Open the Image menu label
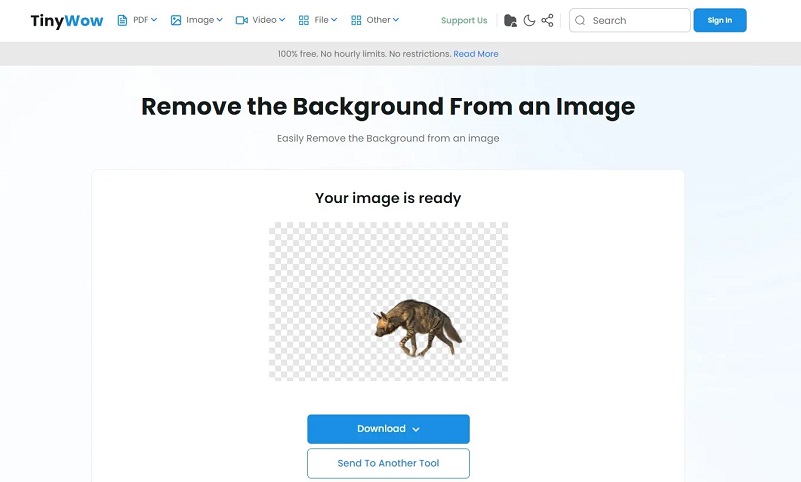Screen dimensions: 801x482 (200, 20)
